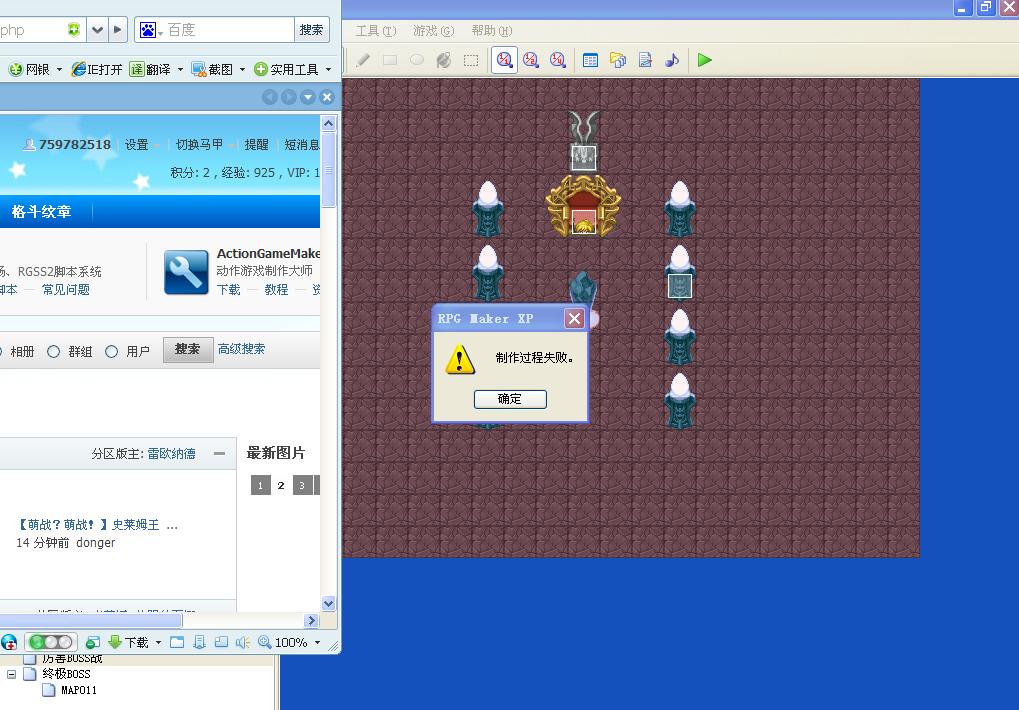Select the pencil drawing tool in RPG Maker
Viewport: 1019px width, 710px height.
click(363, 60)
